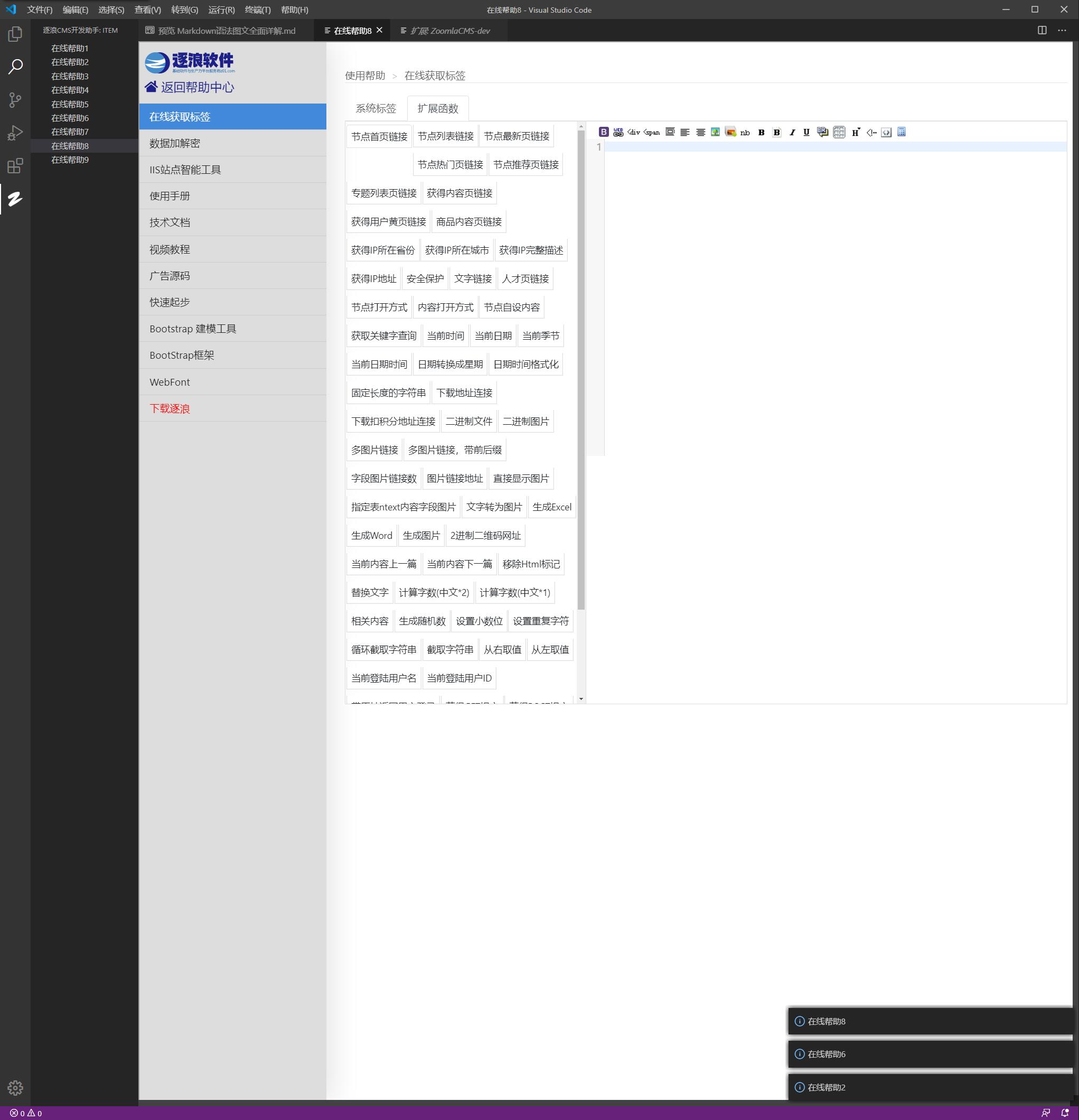The image size is (1079, 1120).
Task: Click the purple Bootstrap B toolbar icon
Action: pyautogui.click(x=603, y=132)
